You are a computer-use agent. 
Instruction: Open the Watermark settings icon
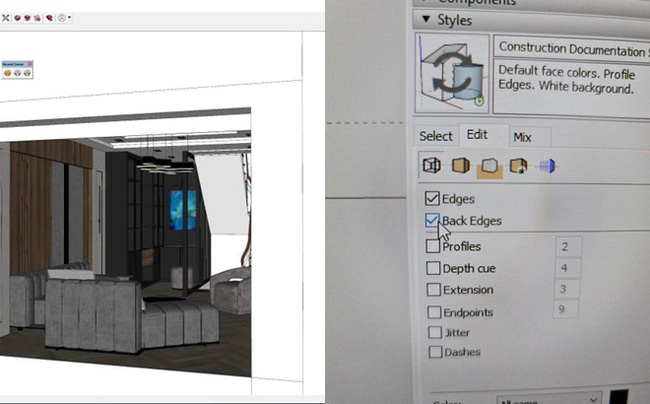click(518, 166)
